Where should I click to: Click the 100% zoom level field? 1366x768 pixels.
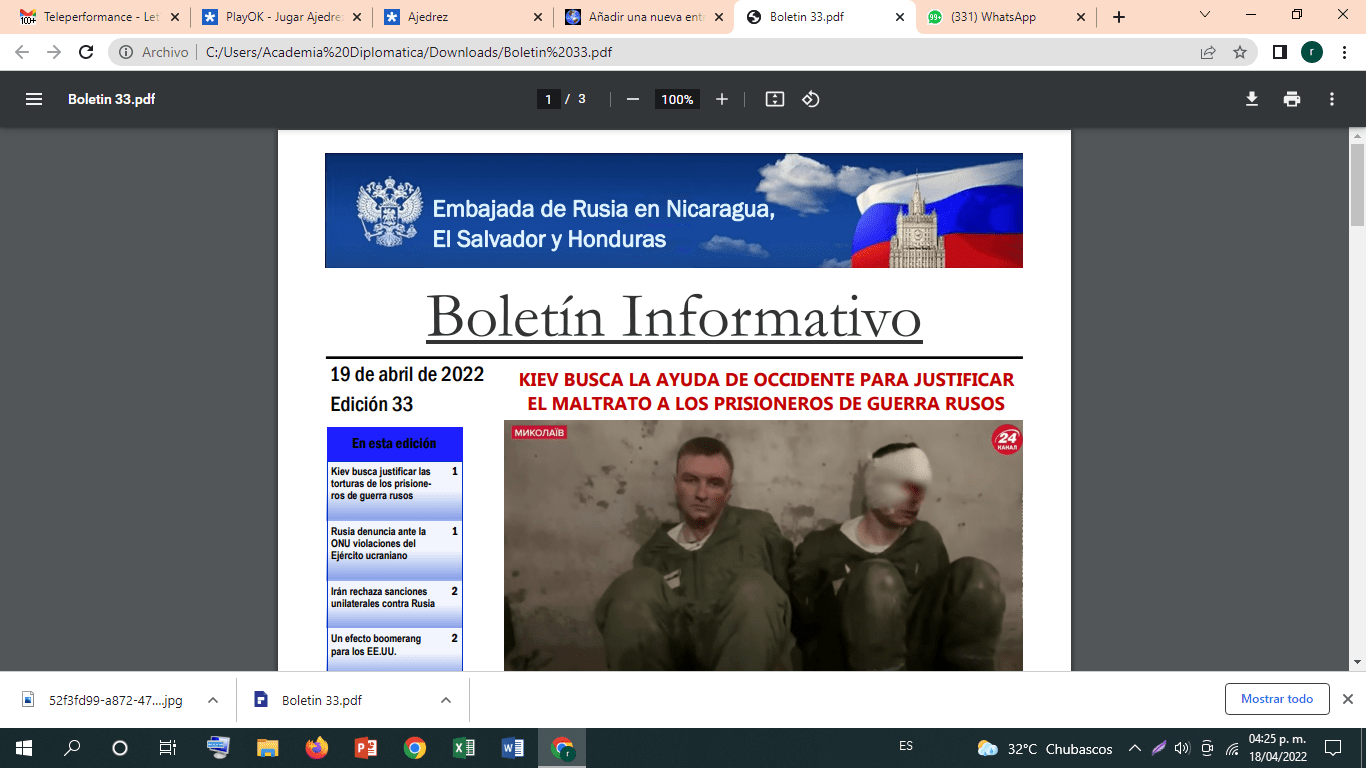pos(677,99)
